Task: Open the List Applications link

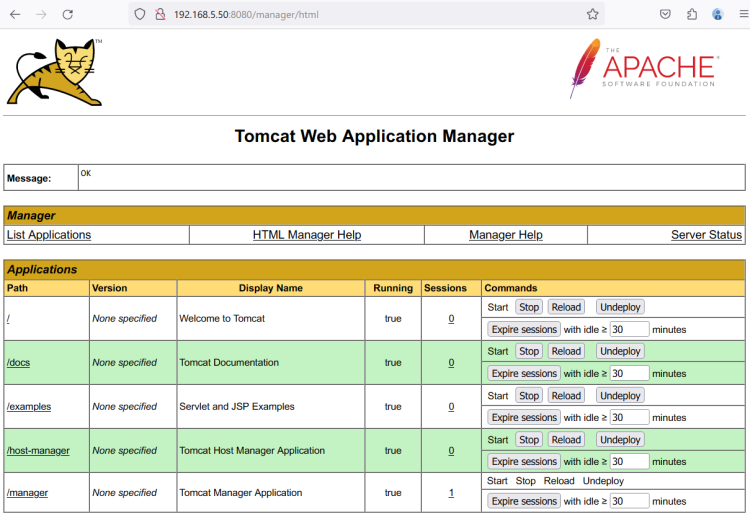Action: pyautogui.click(x=49, y=235)
